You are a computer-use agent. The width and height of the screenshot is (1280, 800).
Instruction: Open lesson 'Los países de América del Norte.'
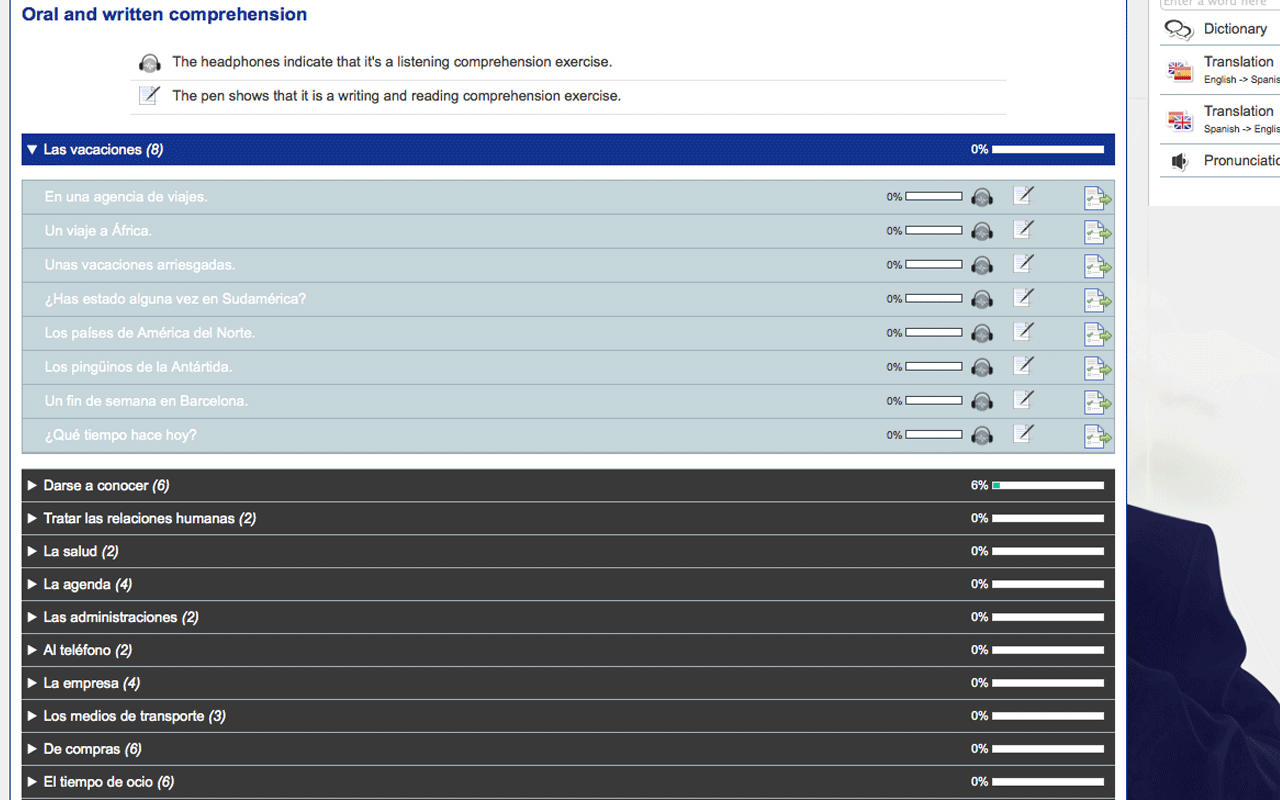pyautogui.click(x=150, y=333)
